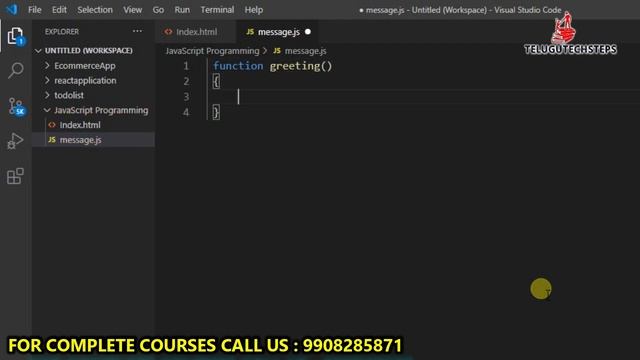Place cursor on line 1 function greeting()

click(273, 66)
